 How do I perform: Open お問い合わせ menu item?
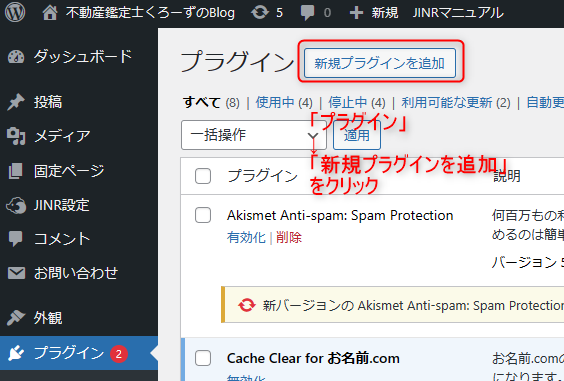point(79,273)
